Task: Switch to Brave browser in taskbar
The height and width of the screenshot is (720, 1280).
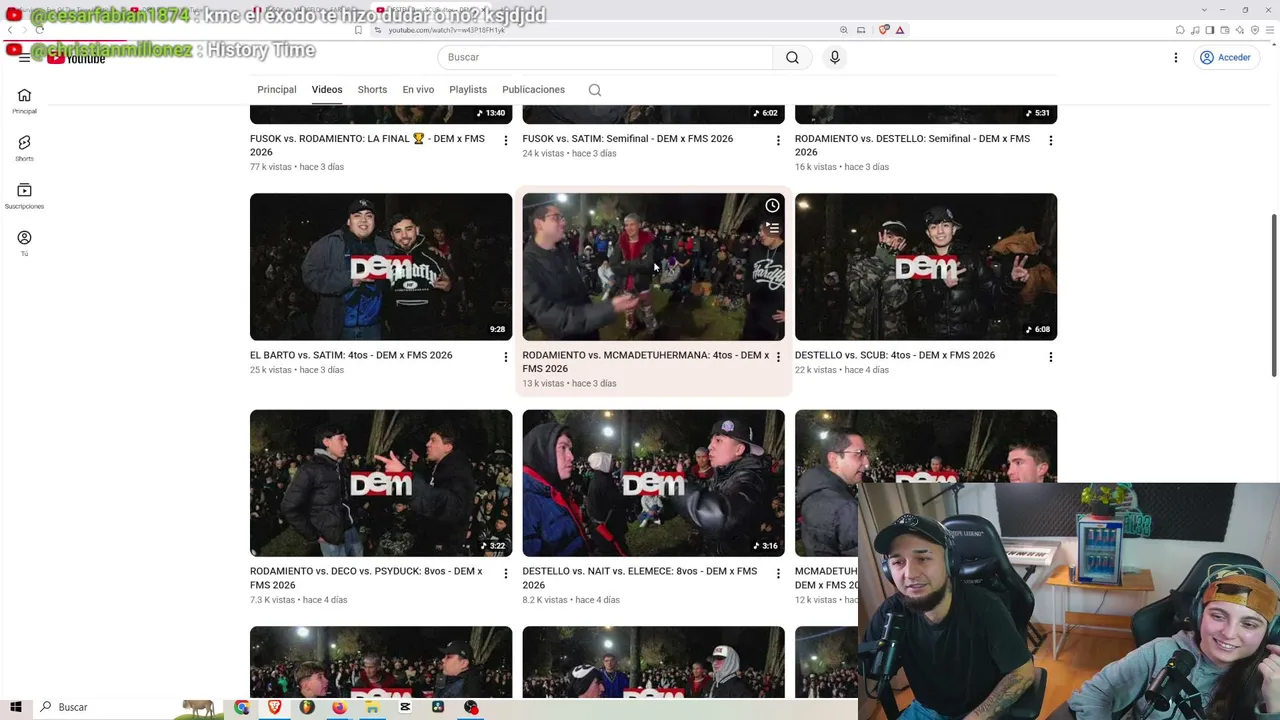Action: (x=274, y=707)
